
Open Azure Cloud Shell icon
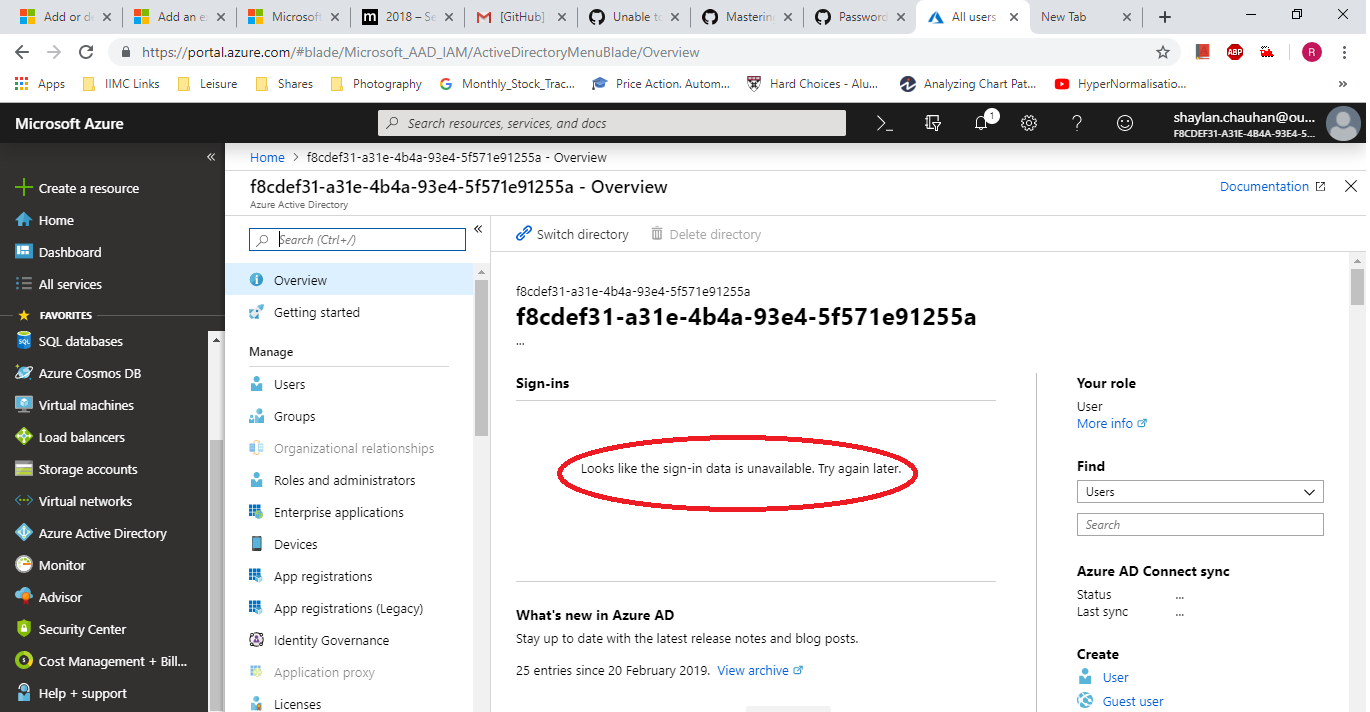[884, 123]
